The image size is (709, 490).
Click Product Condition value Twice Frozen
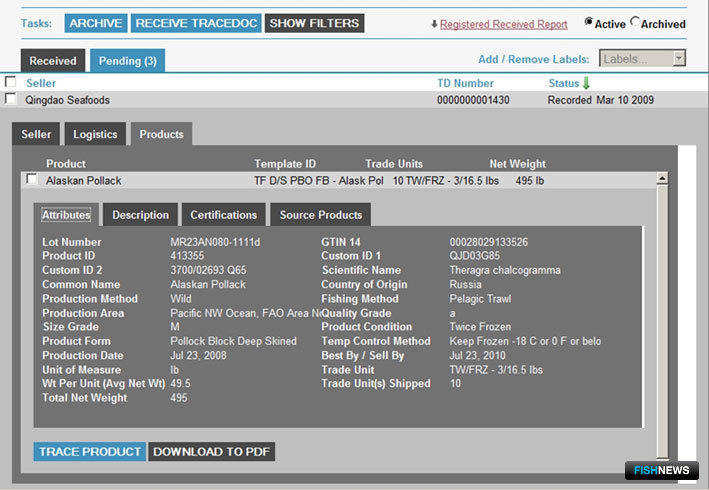[480, 327]
